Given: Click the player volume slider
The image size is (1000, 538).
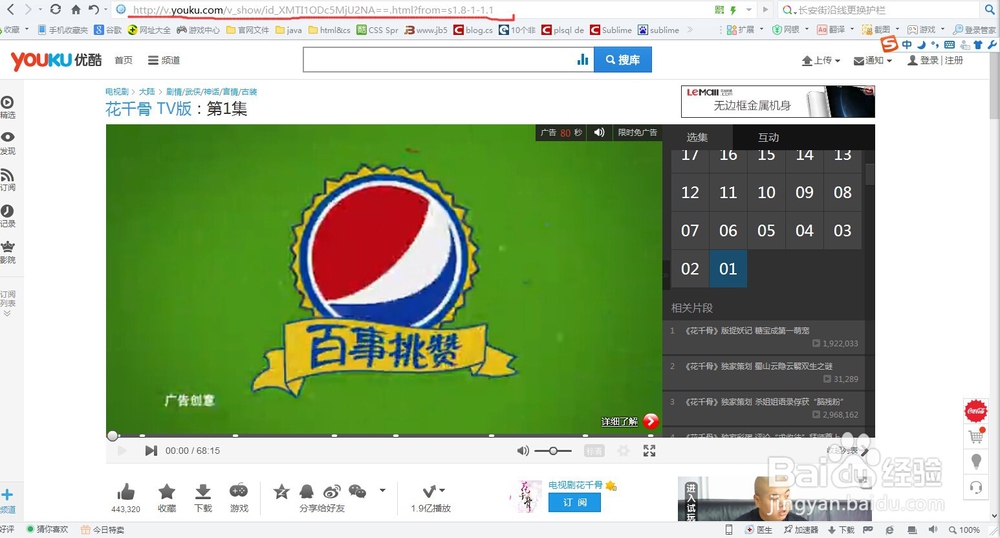Looking at the screenshot, I should click(x=552, y=451).
